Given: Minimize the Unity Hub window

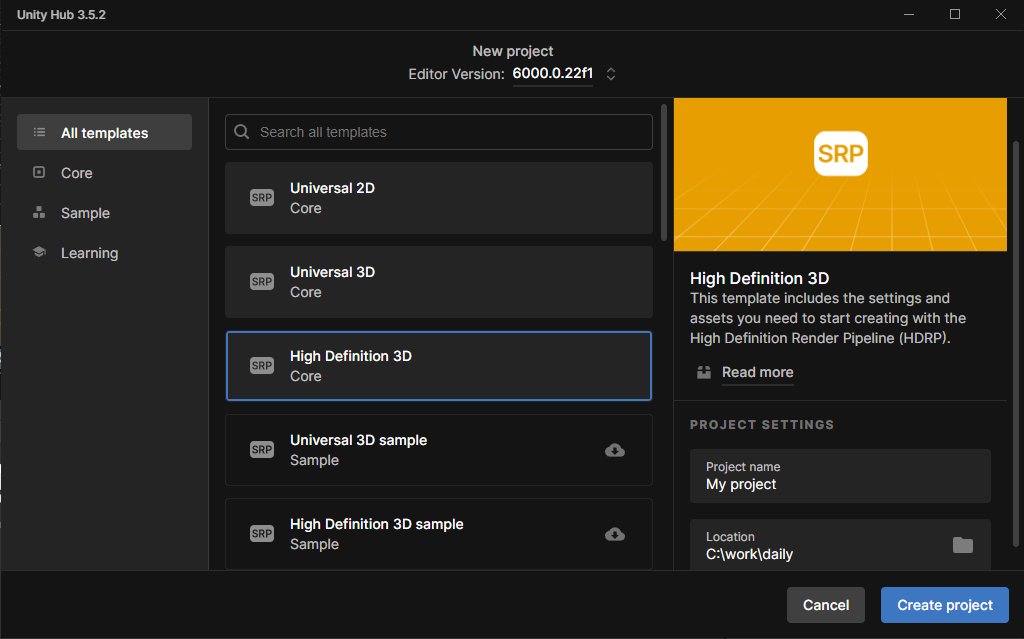Looking at the screenshot, I should (908, 14).
